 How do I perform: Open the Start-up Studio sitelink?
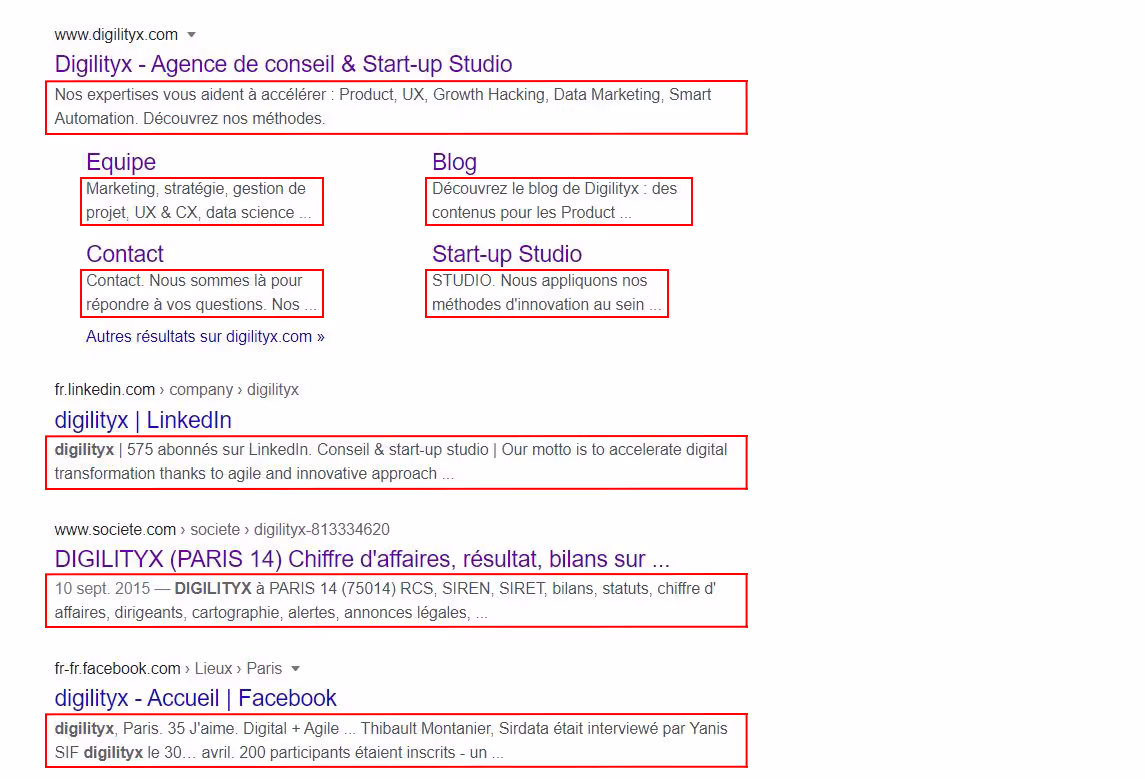[507, 254]
